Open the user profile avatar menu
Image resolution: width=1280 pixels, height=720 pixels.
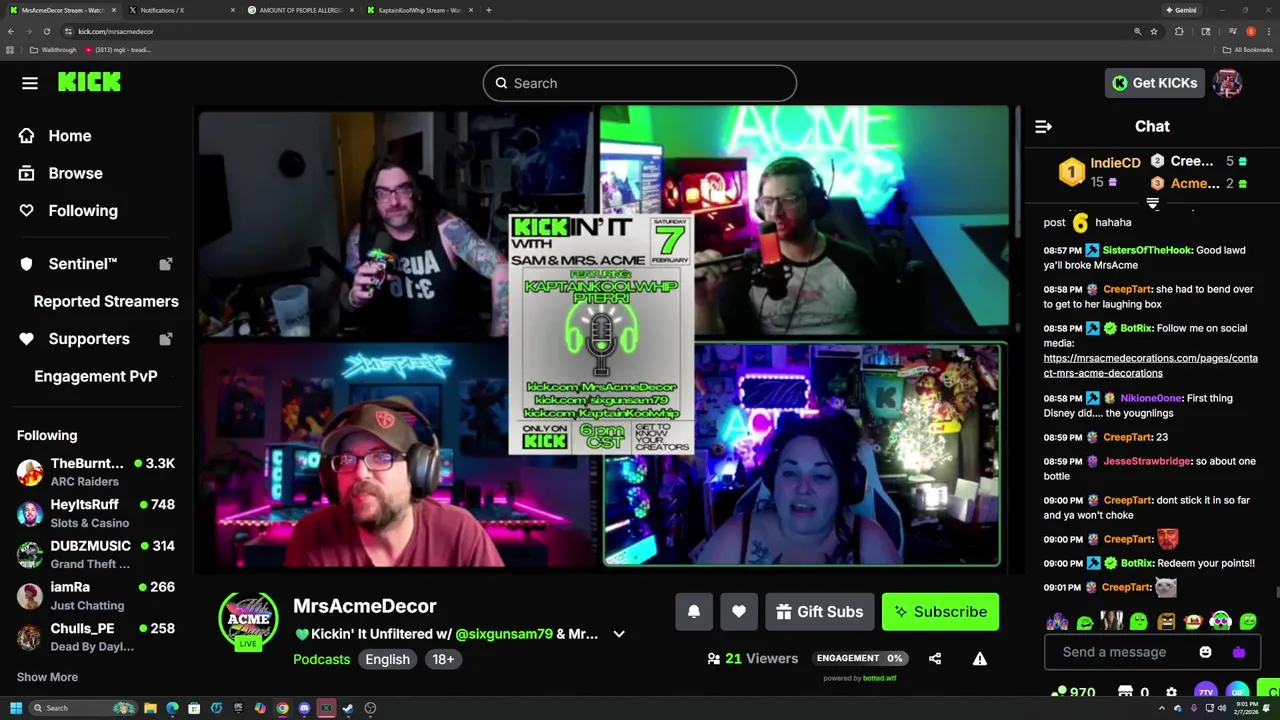point(1227,83)
